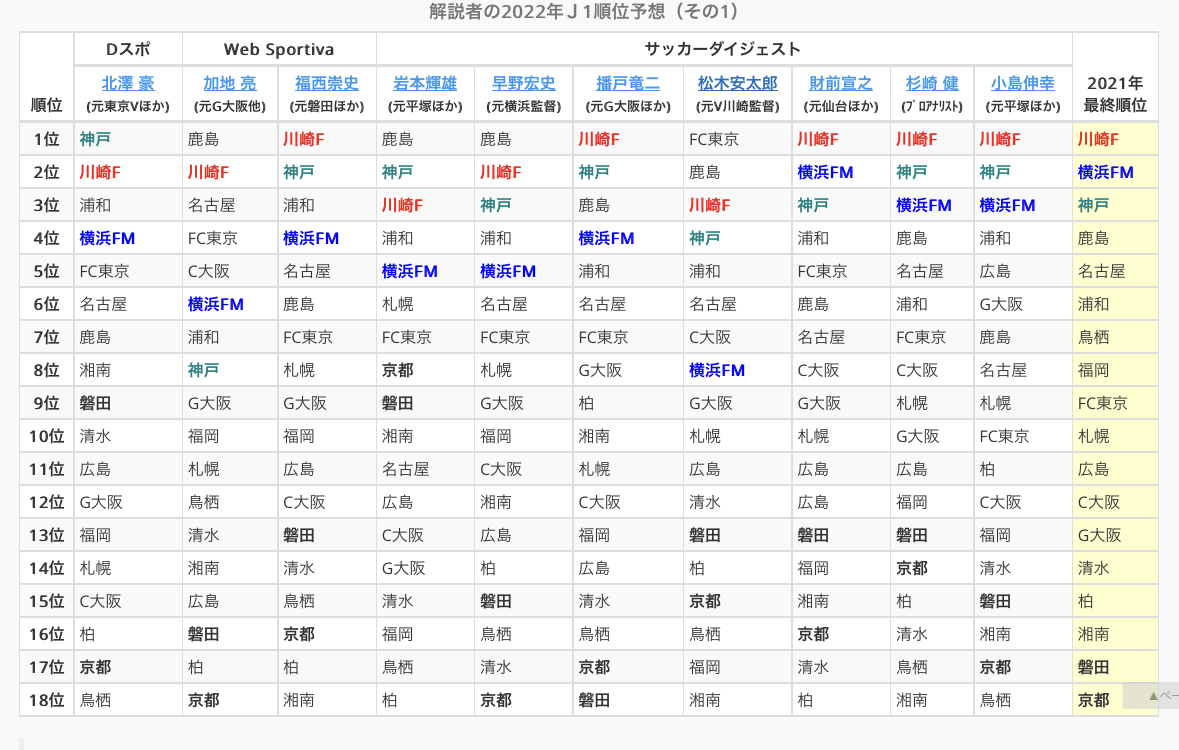Screen dimensions: 1179x750
Task: Select 横浜FM in 財前宣之's 2位 cell
Action: pos(826,172)
